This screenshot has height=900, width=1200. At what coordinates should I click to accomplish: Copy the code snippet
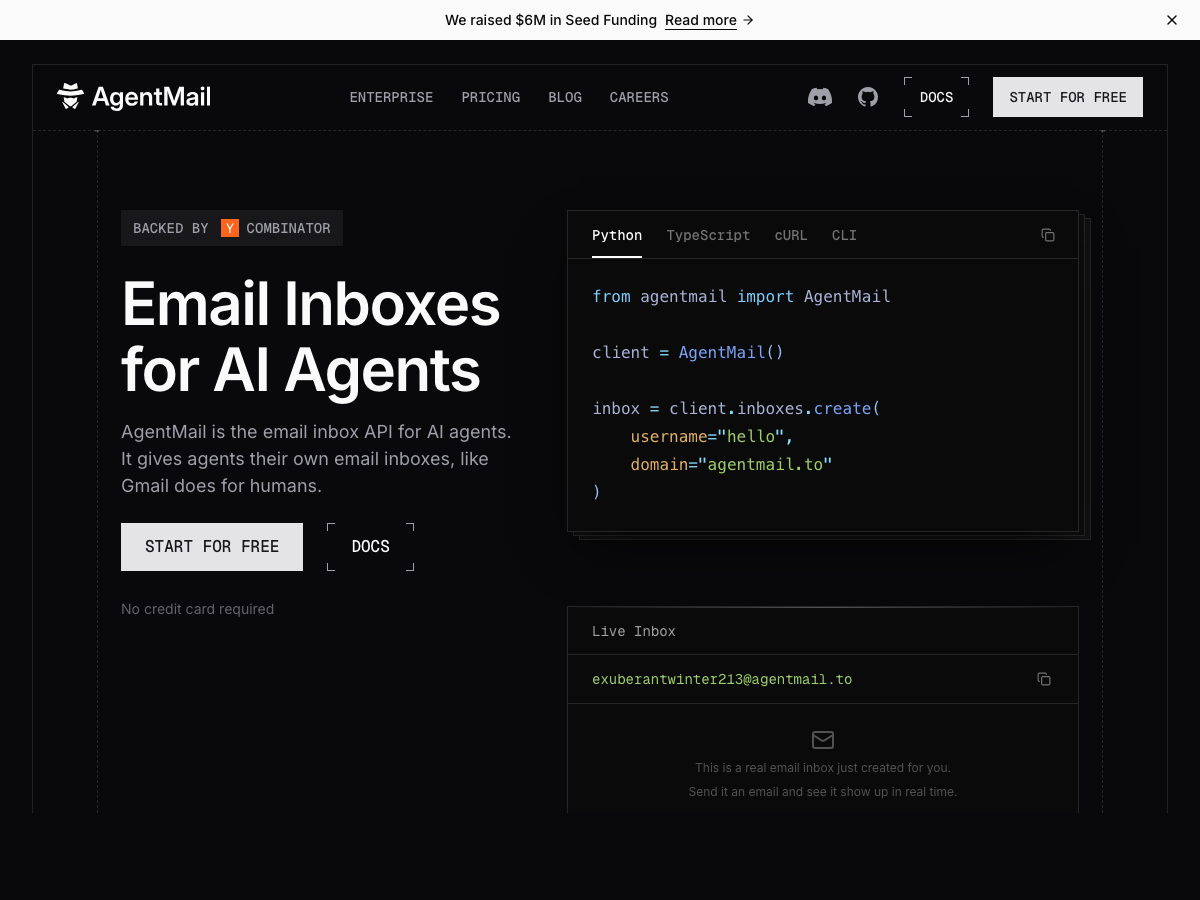click(1048, 235)
